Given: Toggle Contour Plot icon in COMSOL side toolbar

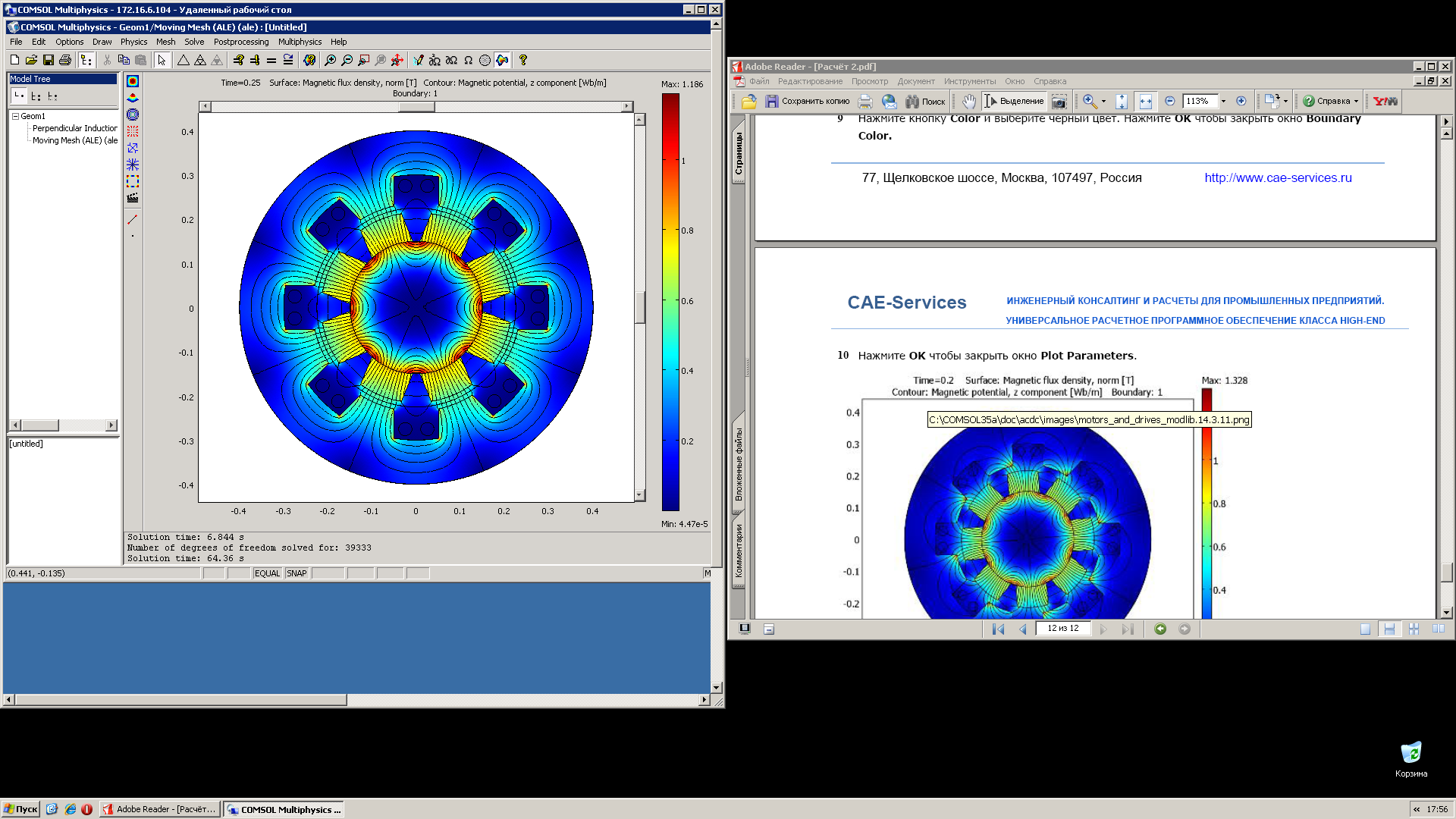Looking at the screenshot, I should (133, 115).
